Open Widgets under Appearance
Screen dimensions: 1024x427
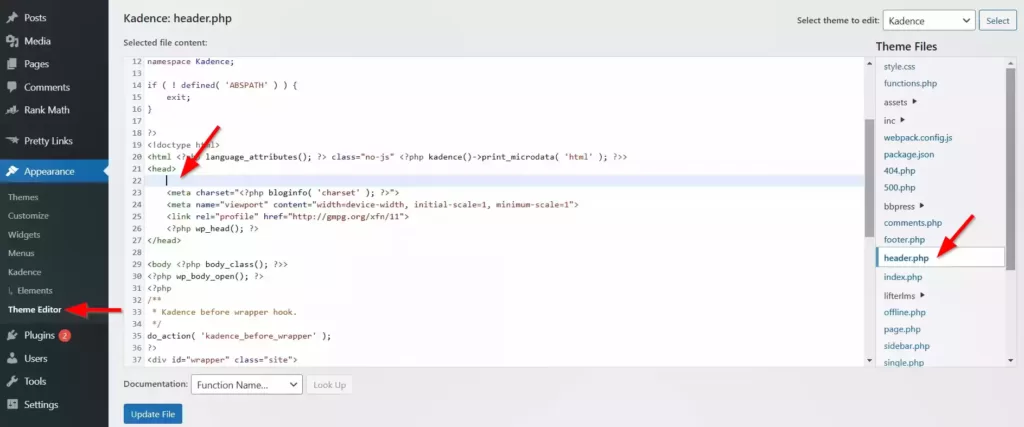click(x=24, y=234)
